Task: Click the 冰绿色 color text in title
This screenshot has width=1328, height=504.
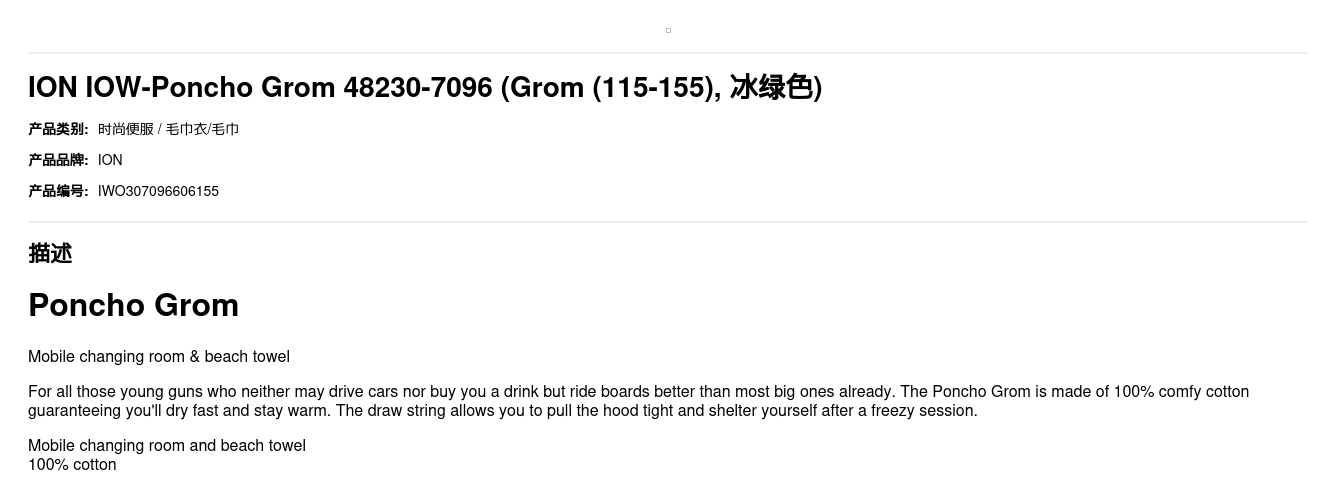Action: click(x=771, y=88)
